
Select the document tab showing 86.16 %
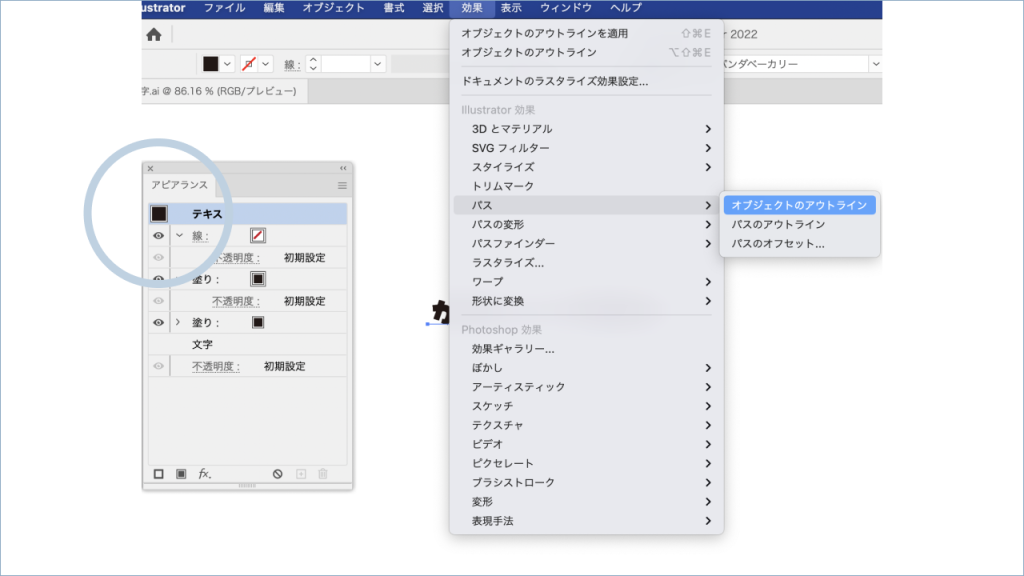(x=224, y=91)
